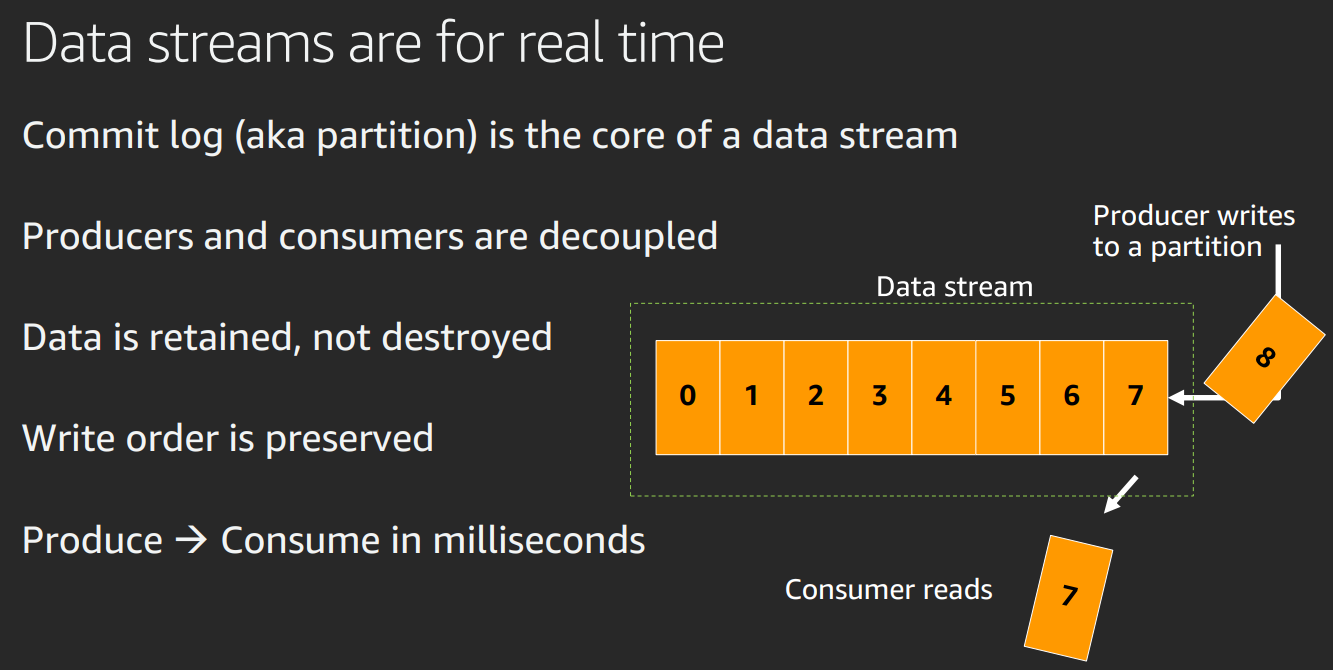Select the 'Producer writes to a partition' caption
The image size is (1333, 670).
[1193, 231]
